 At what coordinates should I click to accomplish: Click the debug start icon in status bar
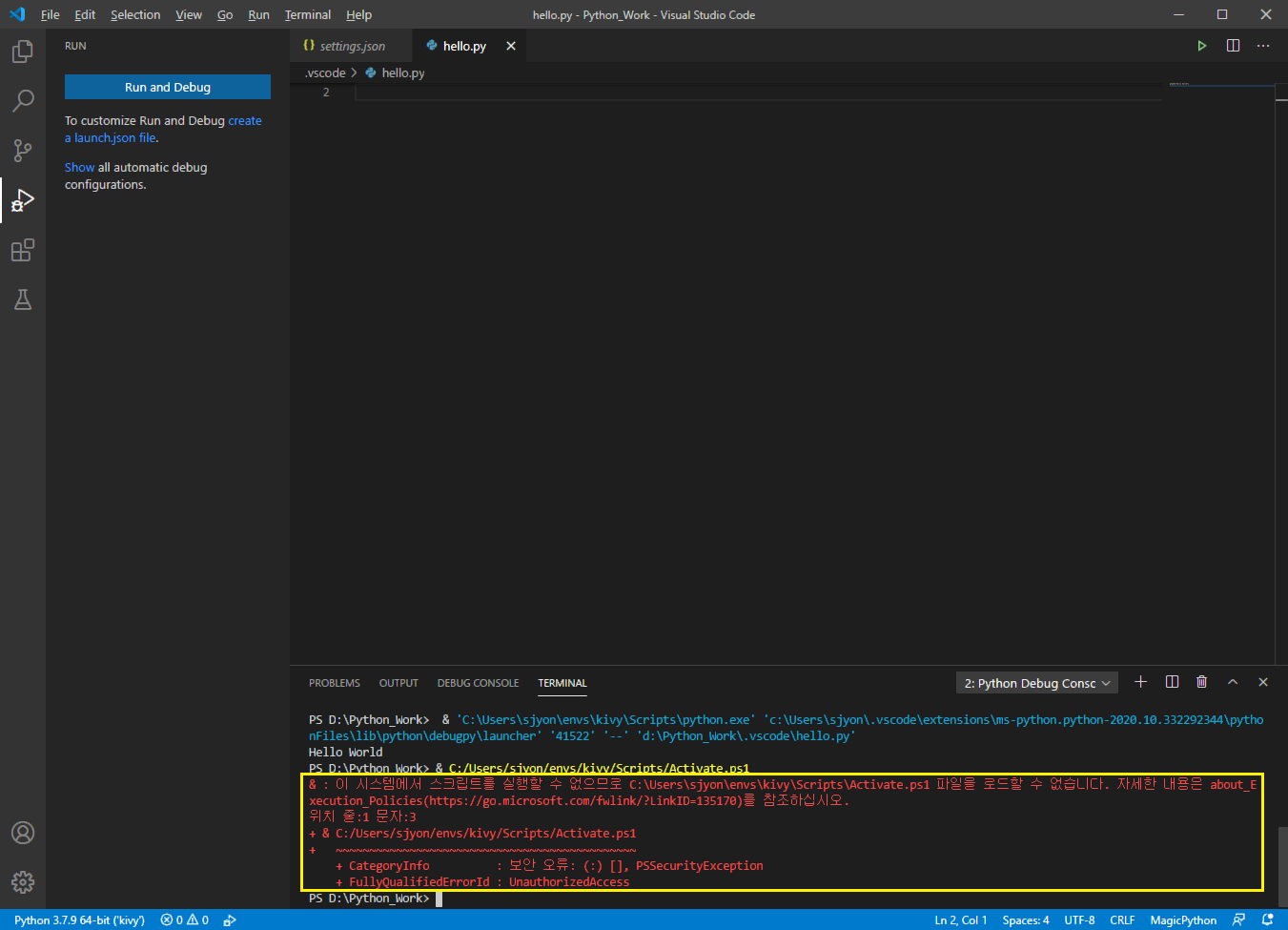tap(230, 920)
